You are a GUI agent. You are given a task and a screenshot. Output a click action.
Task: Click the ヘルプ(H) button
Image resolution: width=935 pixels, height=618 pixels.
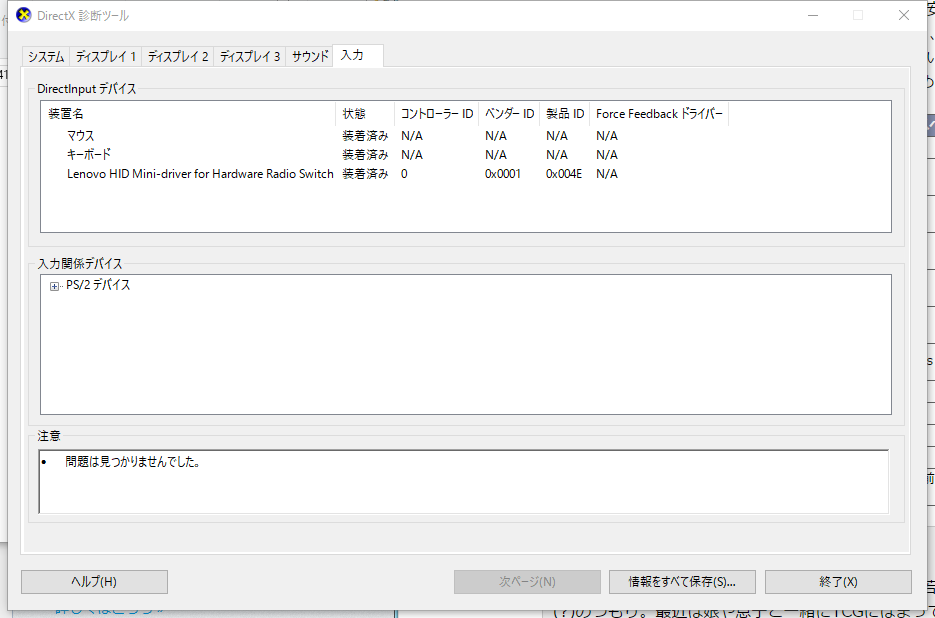94,582
